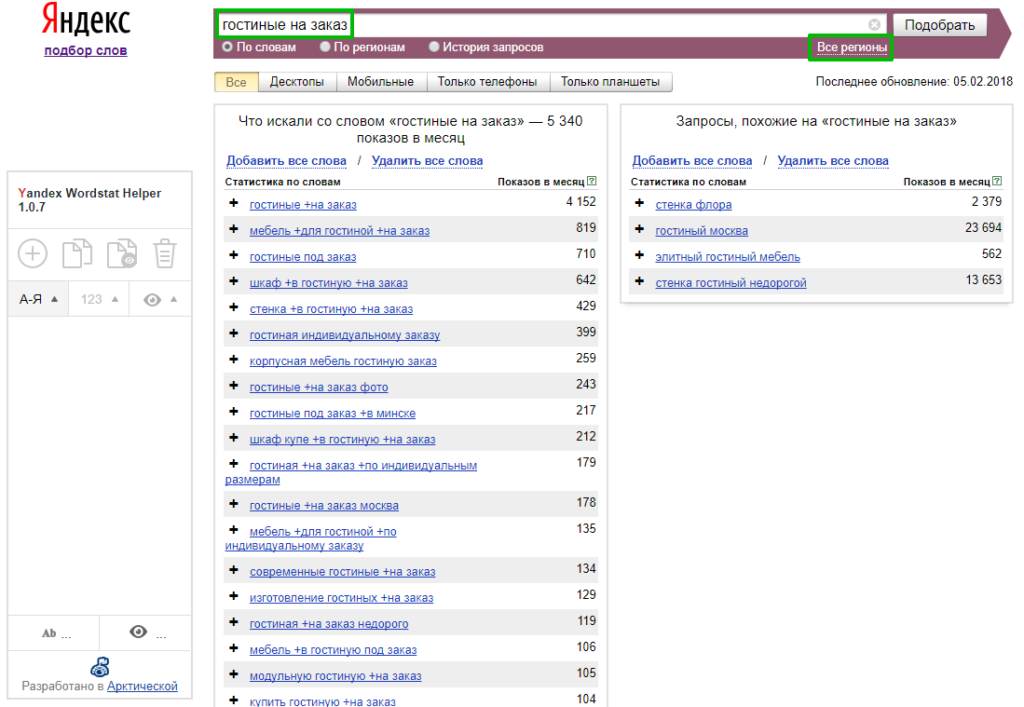The height and width of the screenshot is (707, 1024).
Task: Click the 4 152 impressions value
Action: coord(581,202)
